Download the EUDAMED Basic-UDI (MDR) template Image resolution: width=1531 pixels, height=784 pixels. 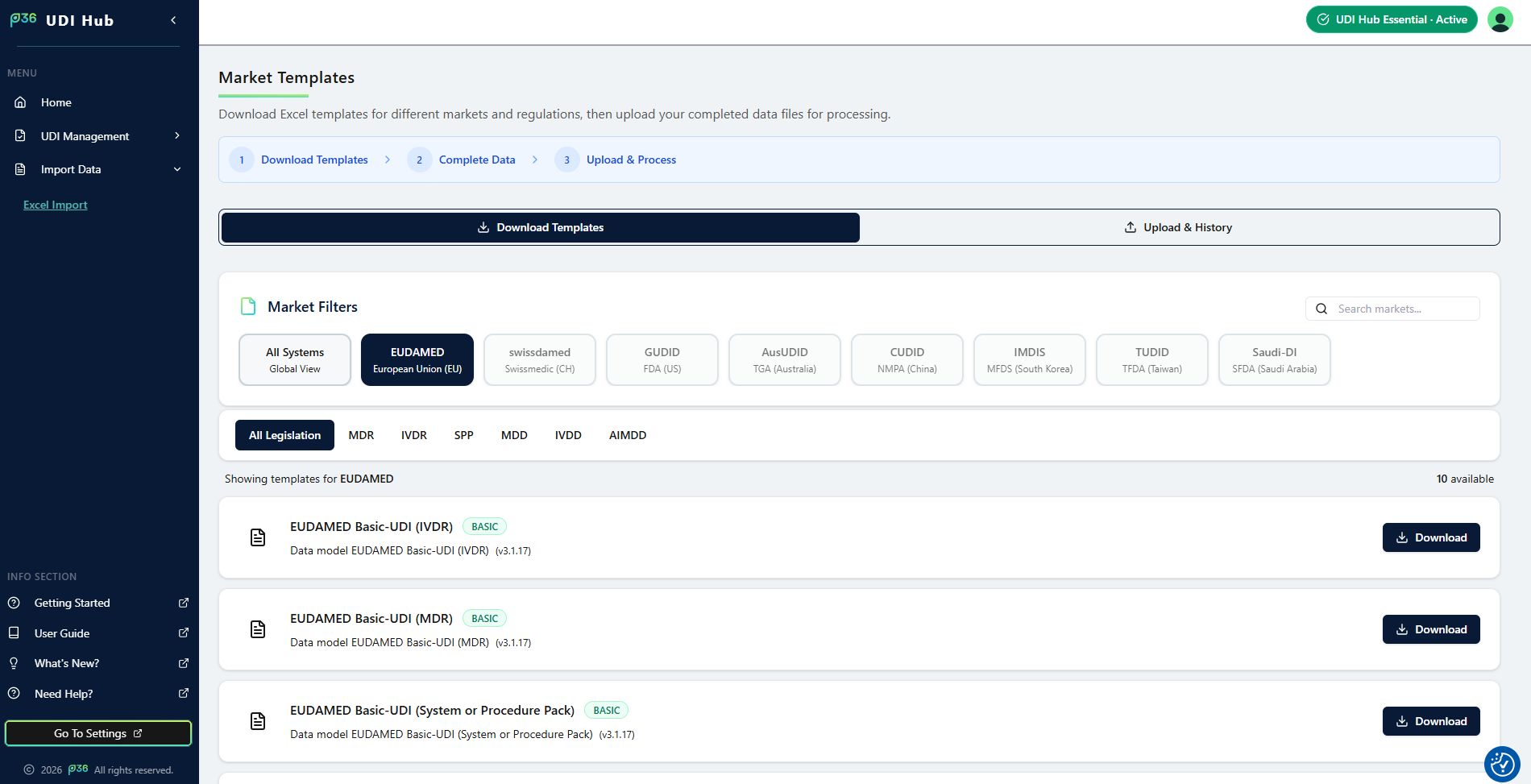(x=1431, y=629)
